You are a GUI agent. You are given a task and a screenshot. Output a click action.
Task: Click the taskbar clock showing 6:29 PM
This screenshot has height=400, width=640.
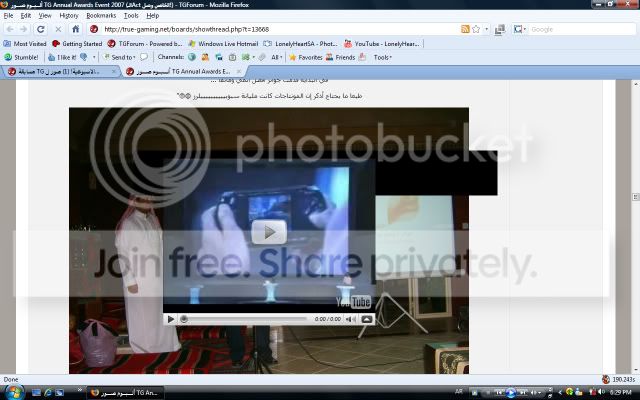[621, 392]
